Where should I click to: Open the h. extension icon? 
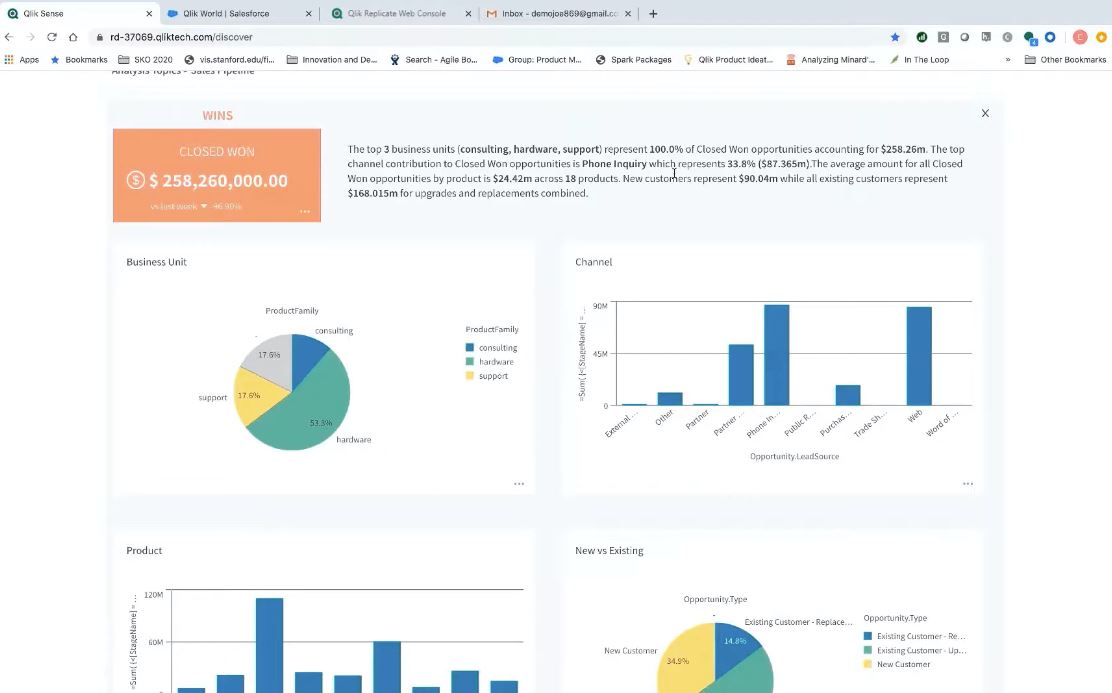click(986, 37)
